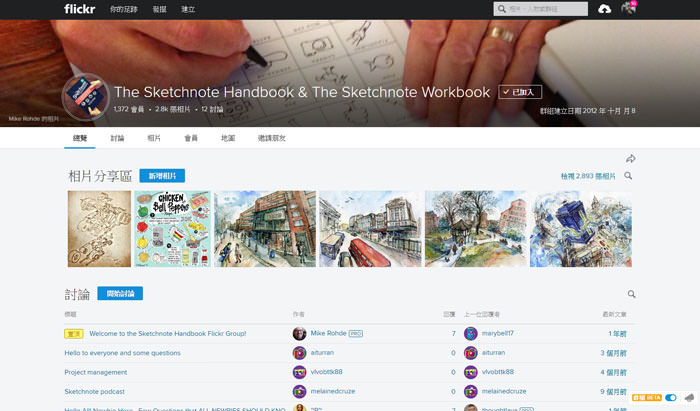Click Mike Rohde's author avatar
The width and height of the screenshot is (700, 411).
299,334
